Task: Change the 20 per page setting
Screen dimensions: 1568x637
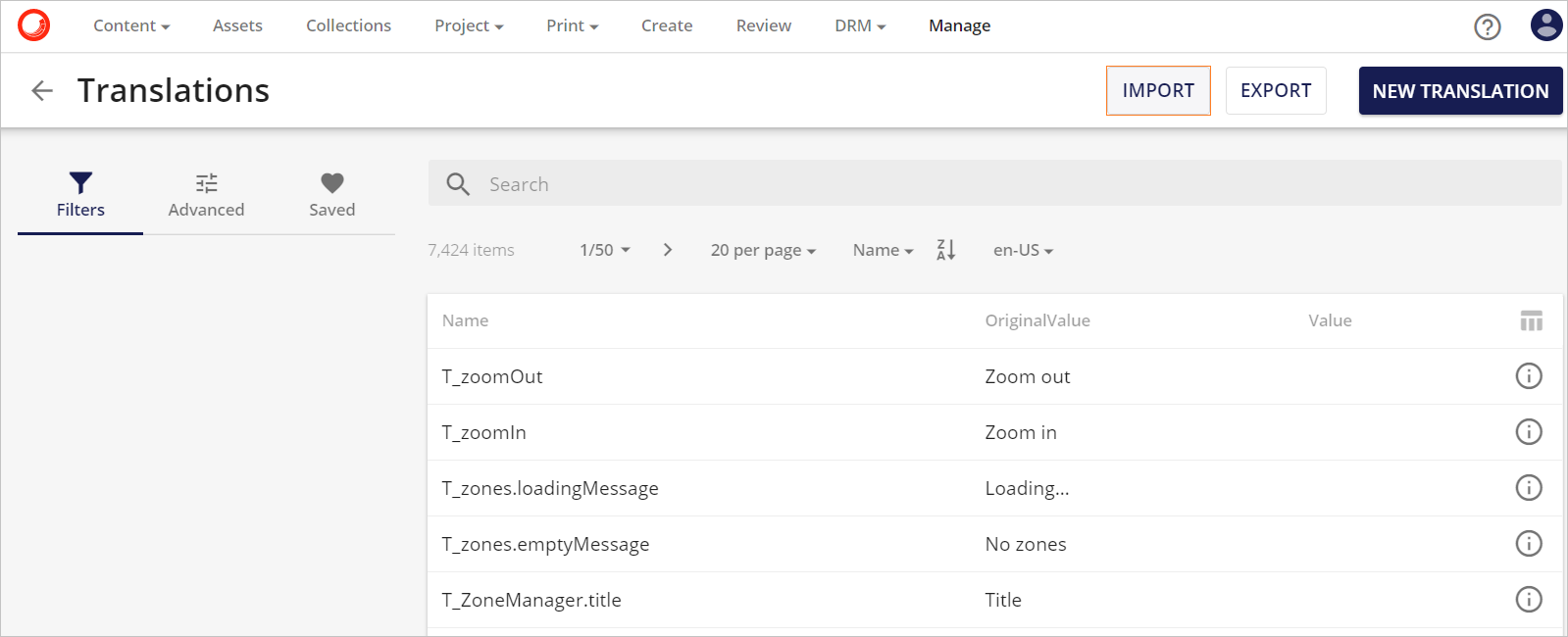Action: point(763,250)
